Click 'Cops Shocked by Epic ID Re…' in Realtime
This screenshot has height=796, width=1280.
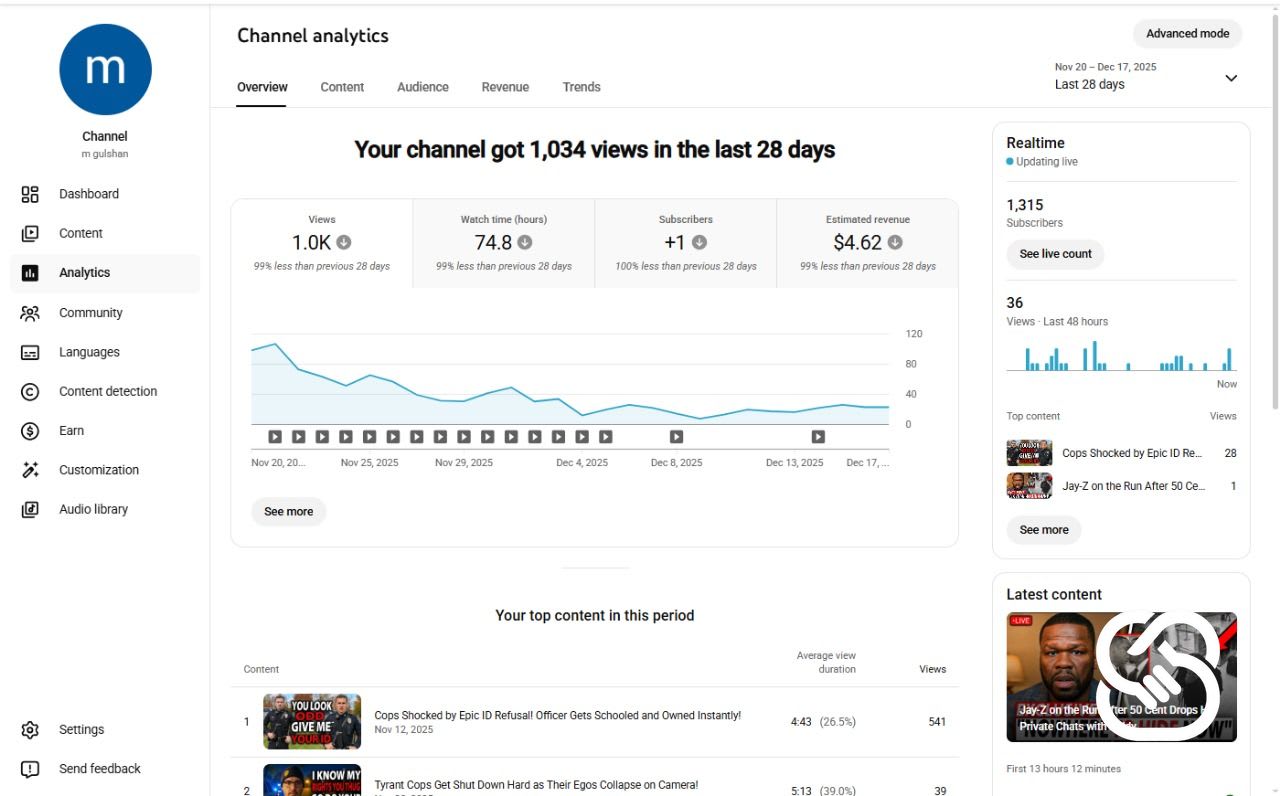[1132, 453]
